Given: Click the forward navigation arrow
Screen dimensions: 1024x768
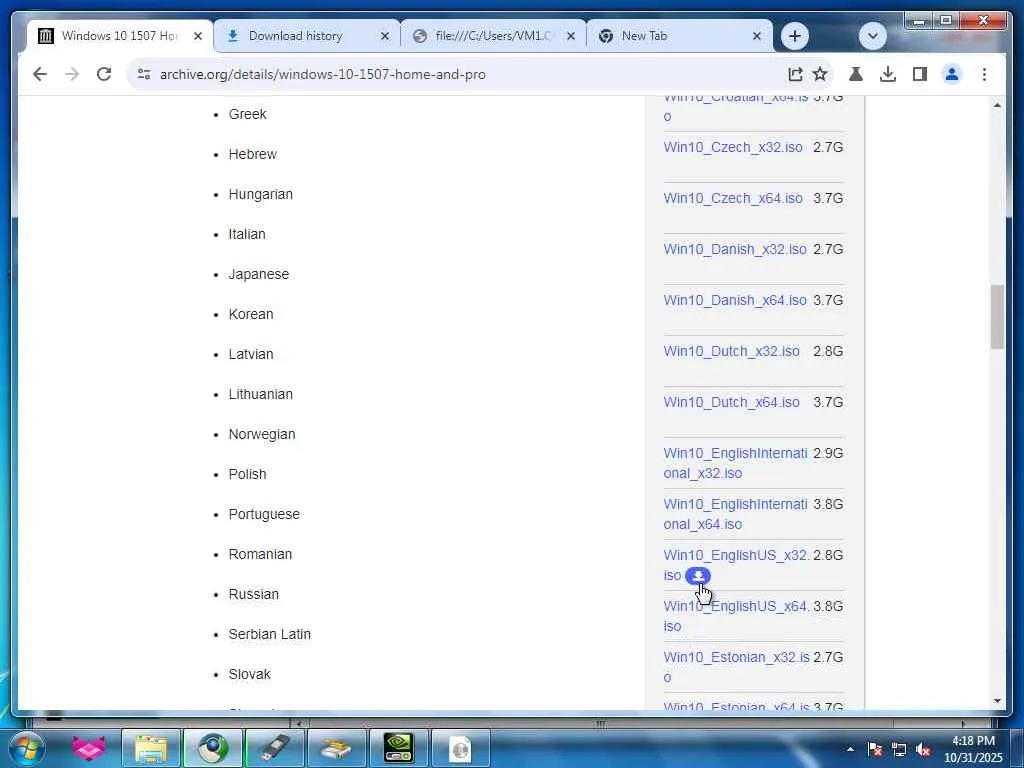Looking at the screenshot, I should [x=72, y=74].
